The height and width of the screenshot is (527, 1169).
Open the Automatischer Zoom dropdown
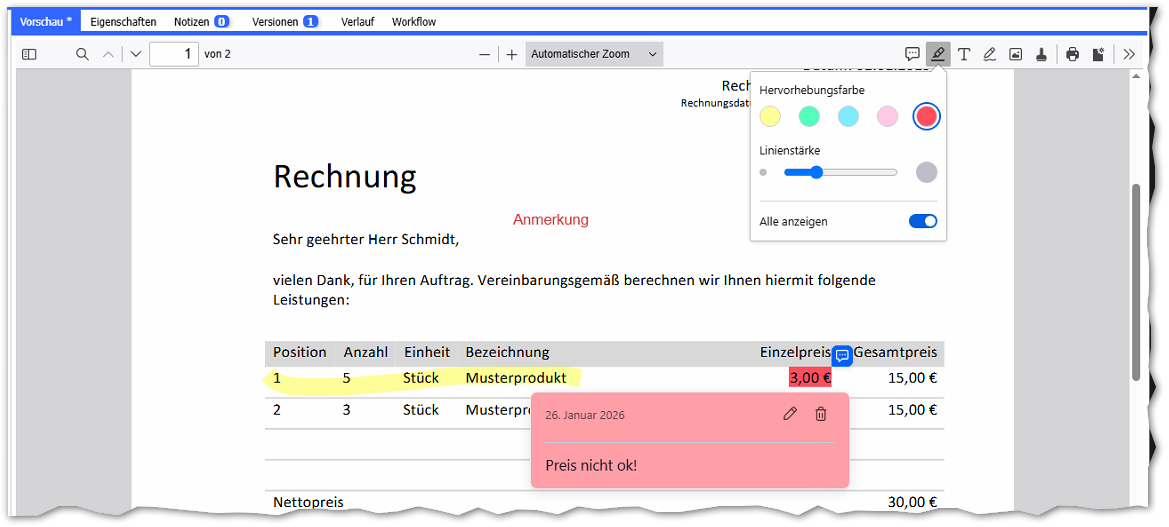[x=594, y=54]
